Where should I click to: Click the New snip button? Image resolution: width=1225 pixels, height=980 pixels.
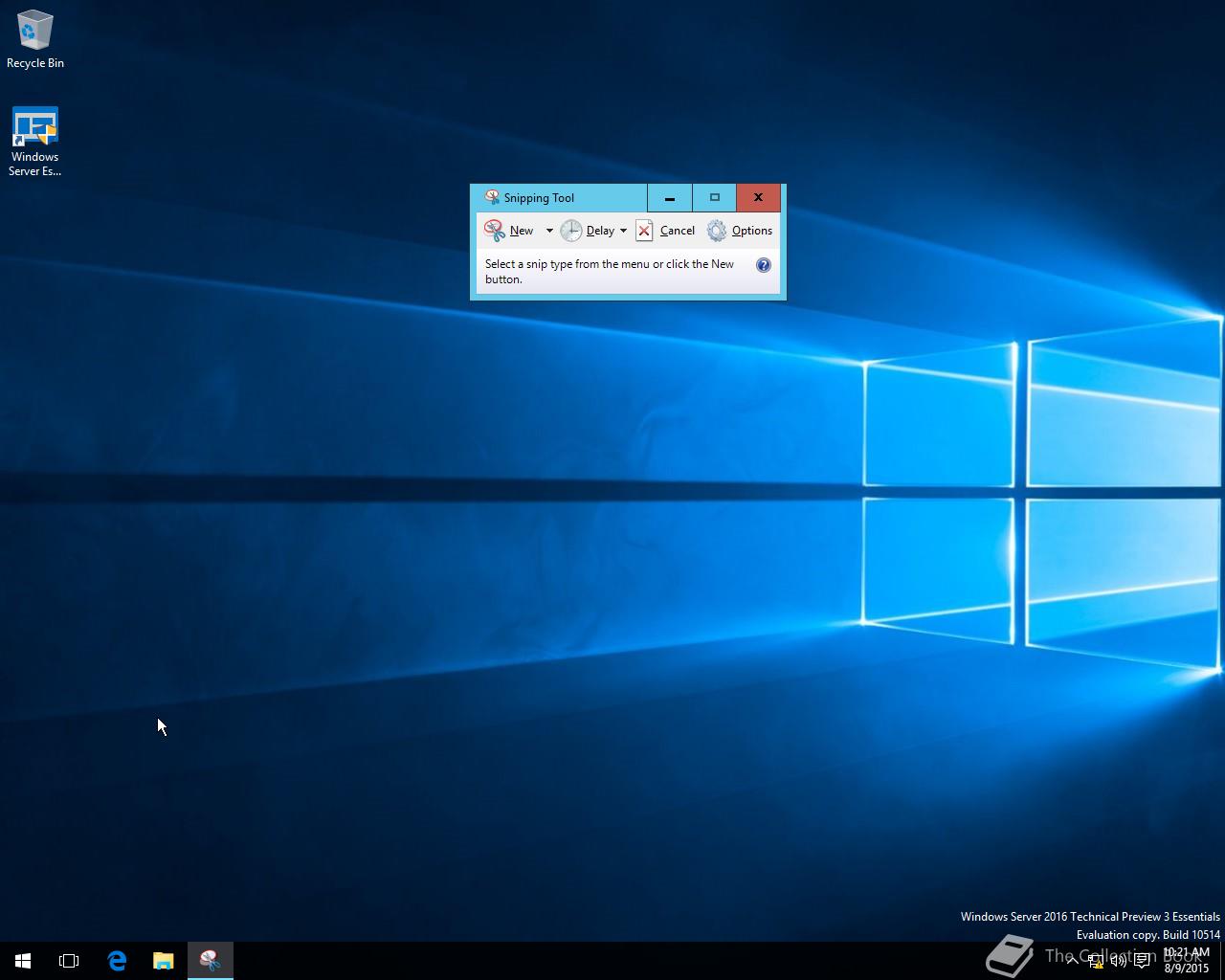point(509,231)
